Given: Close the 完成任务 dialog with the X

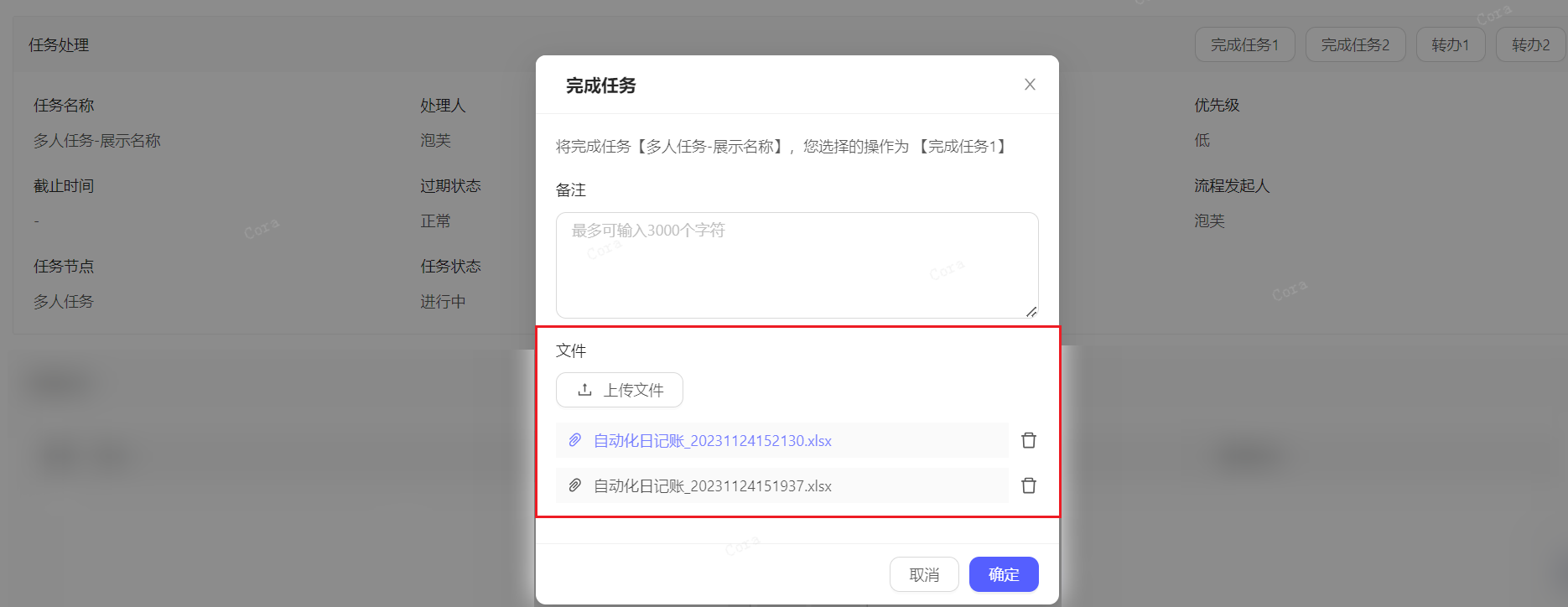Looking at the screenshot, I should (x=1030, y=85).
